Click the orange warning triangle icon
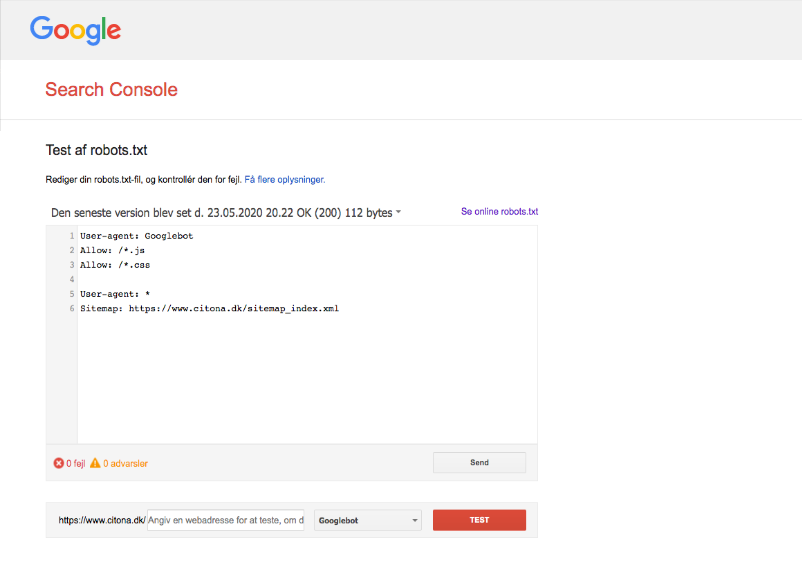The image size is (802, 564). coord(95,463)
